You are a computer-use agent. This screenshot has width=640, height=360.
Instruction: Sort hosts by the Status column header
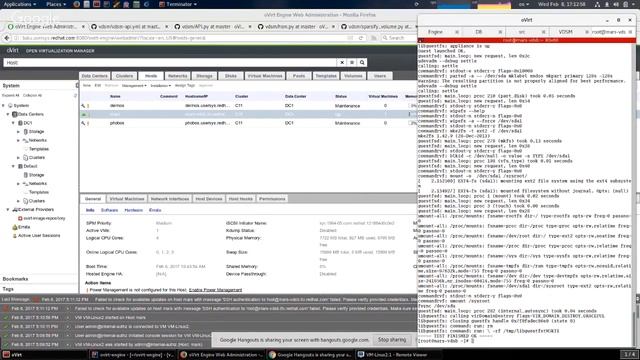click(x=341, y=96)
